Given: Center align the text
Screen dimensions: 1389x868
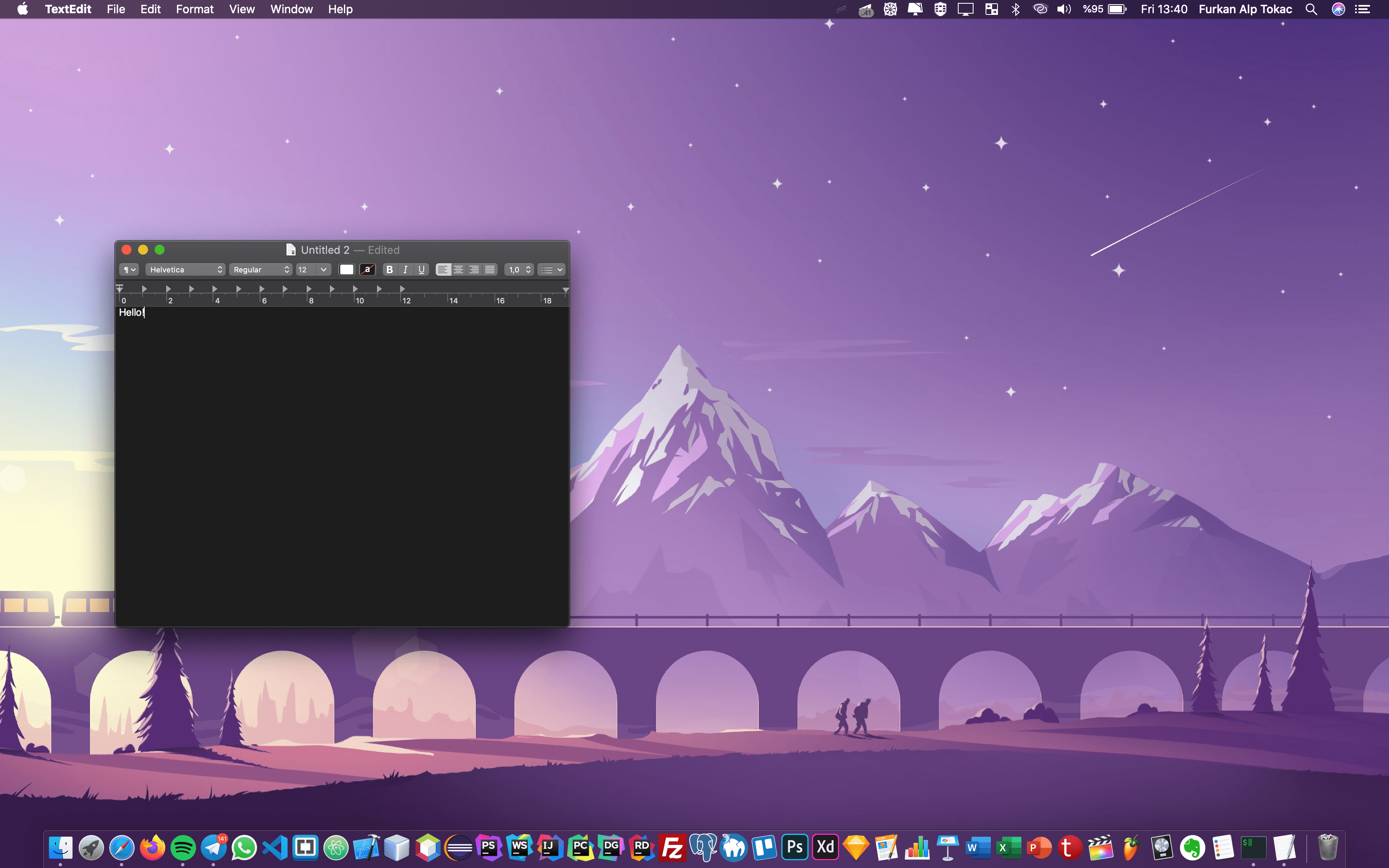Looking at the screenshot, I should [458, 270].
